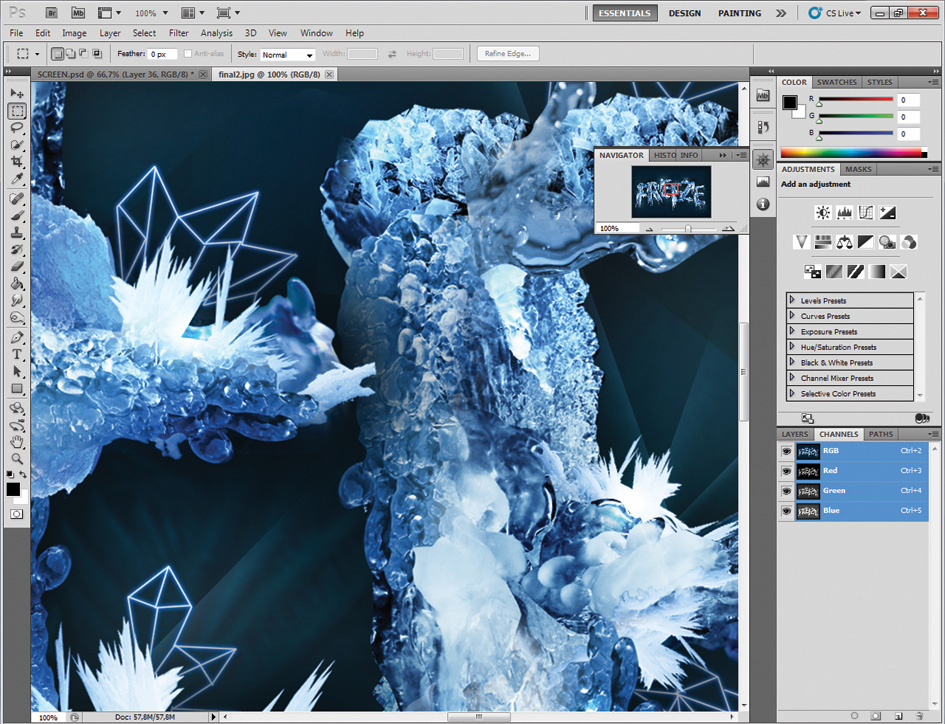The height and width of the screenshot is (724, 945).
Task: Select the Hand tool
Action: point(17,441)
